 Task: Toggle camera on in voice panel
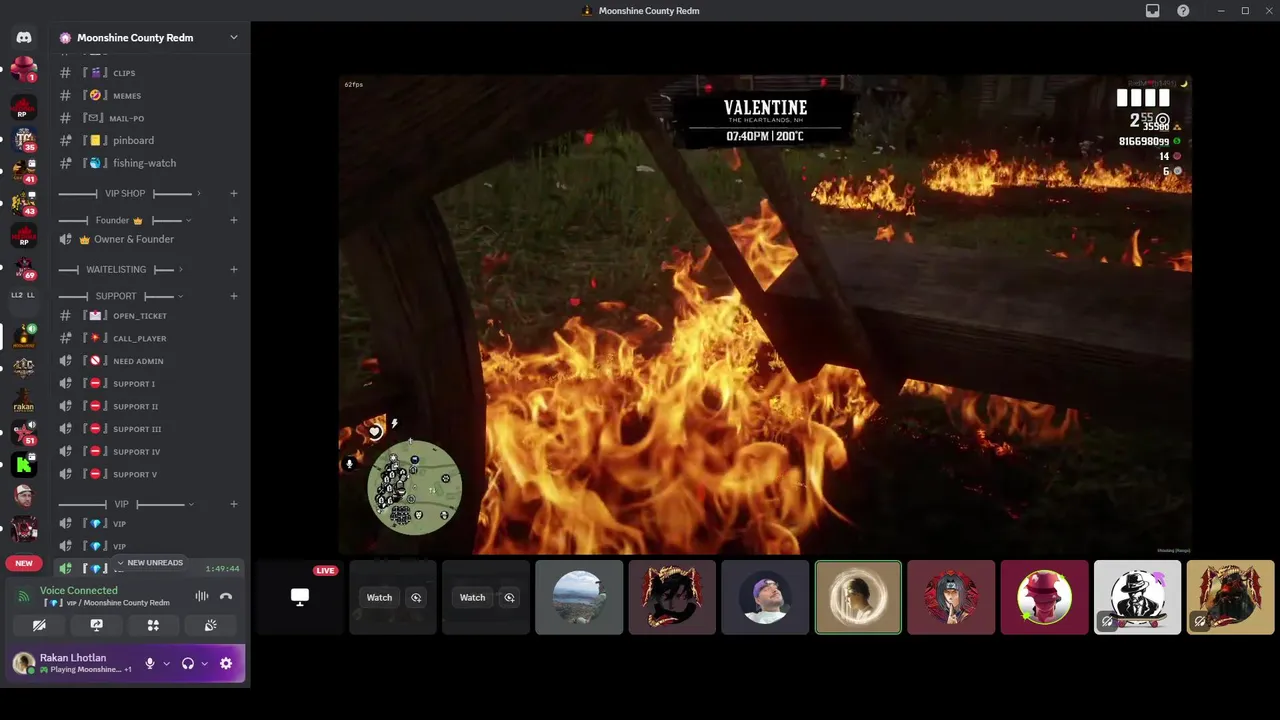[39, 625]
